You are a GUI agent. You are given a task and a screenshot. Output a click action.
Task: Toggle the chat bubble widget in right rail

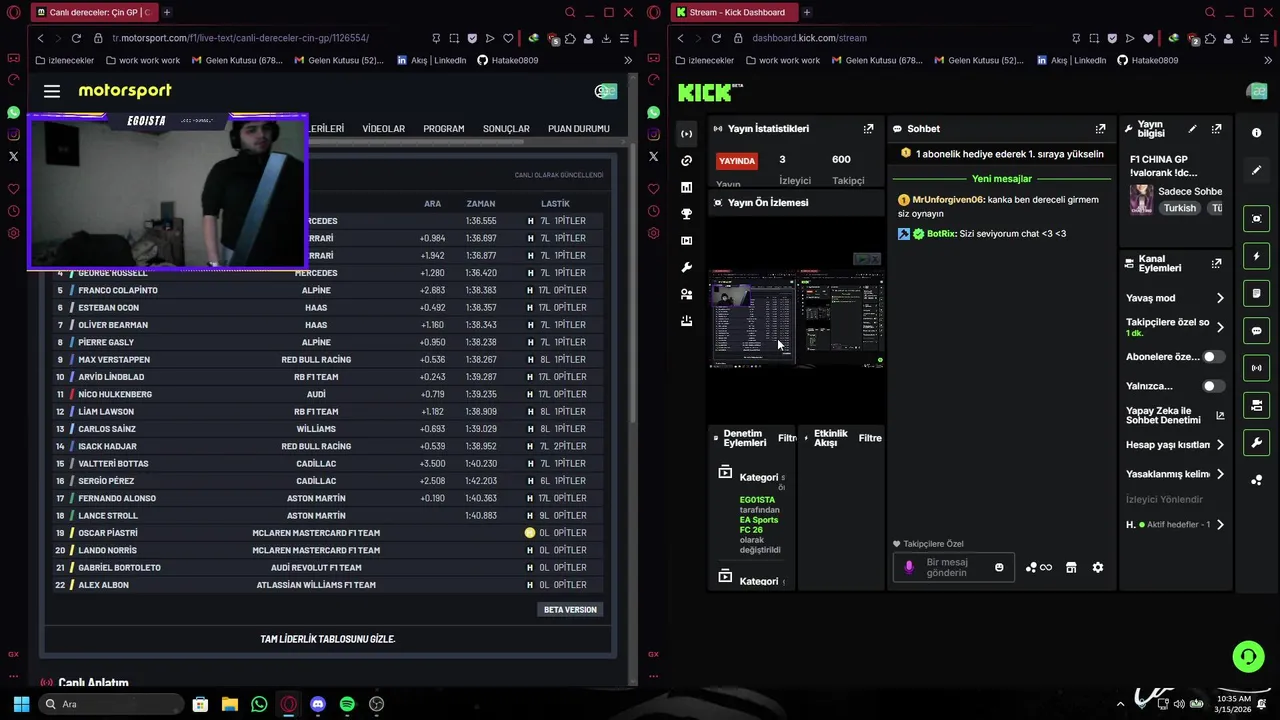pyautogui.click(x=1257, y=331)
